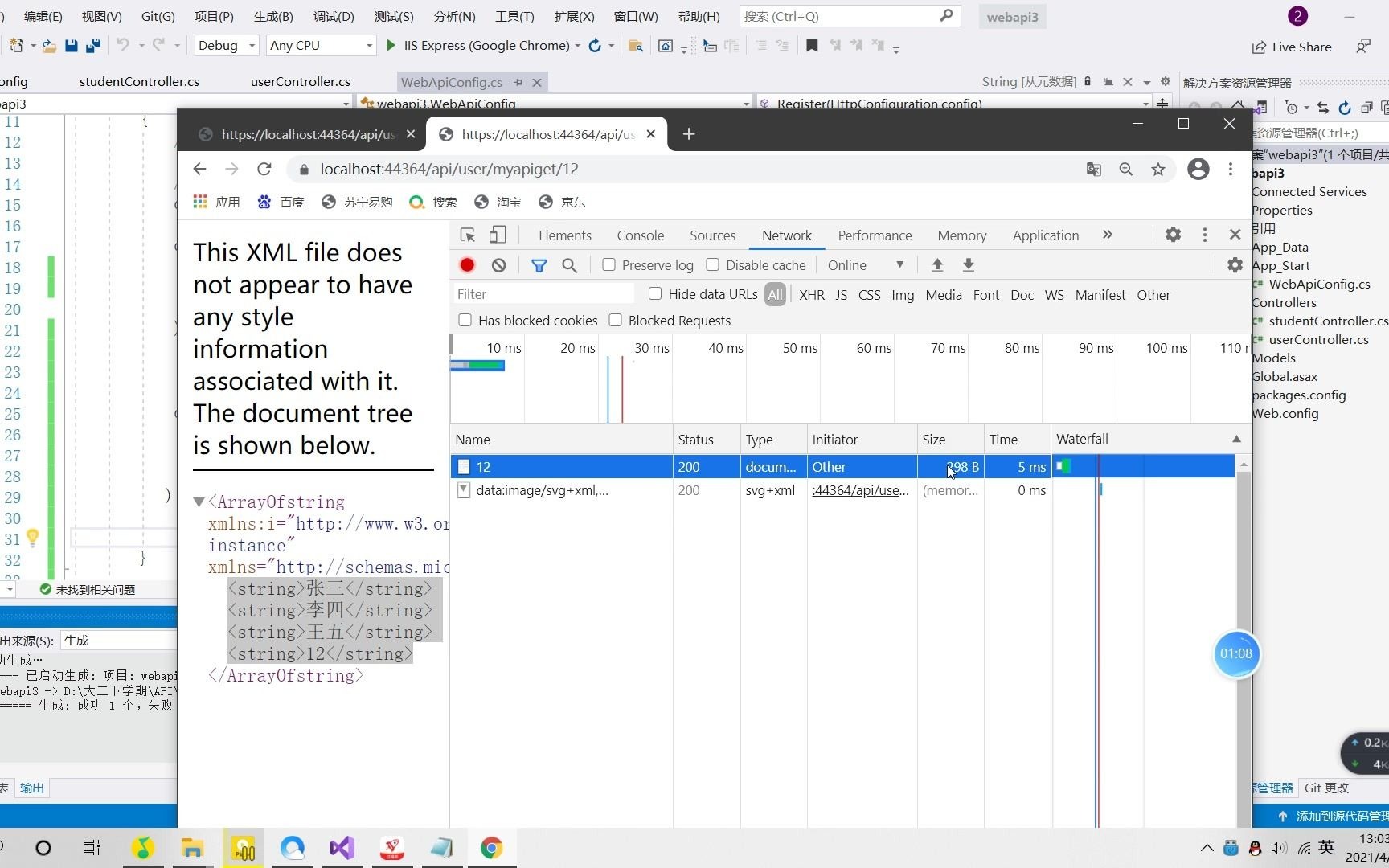
Task: Switch to the Console tab in DevTools
Action: click(640, 235)
